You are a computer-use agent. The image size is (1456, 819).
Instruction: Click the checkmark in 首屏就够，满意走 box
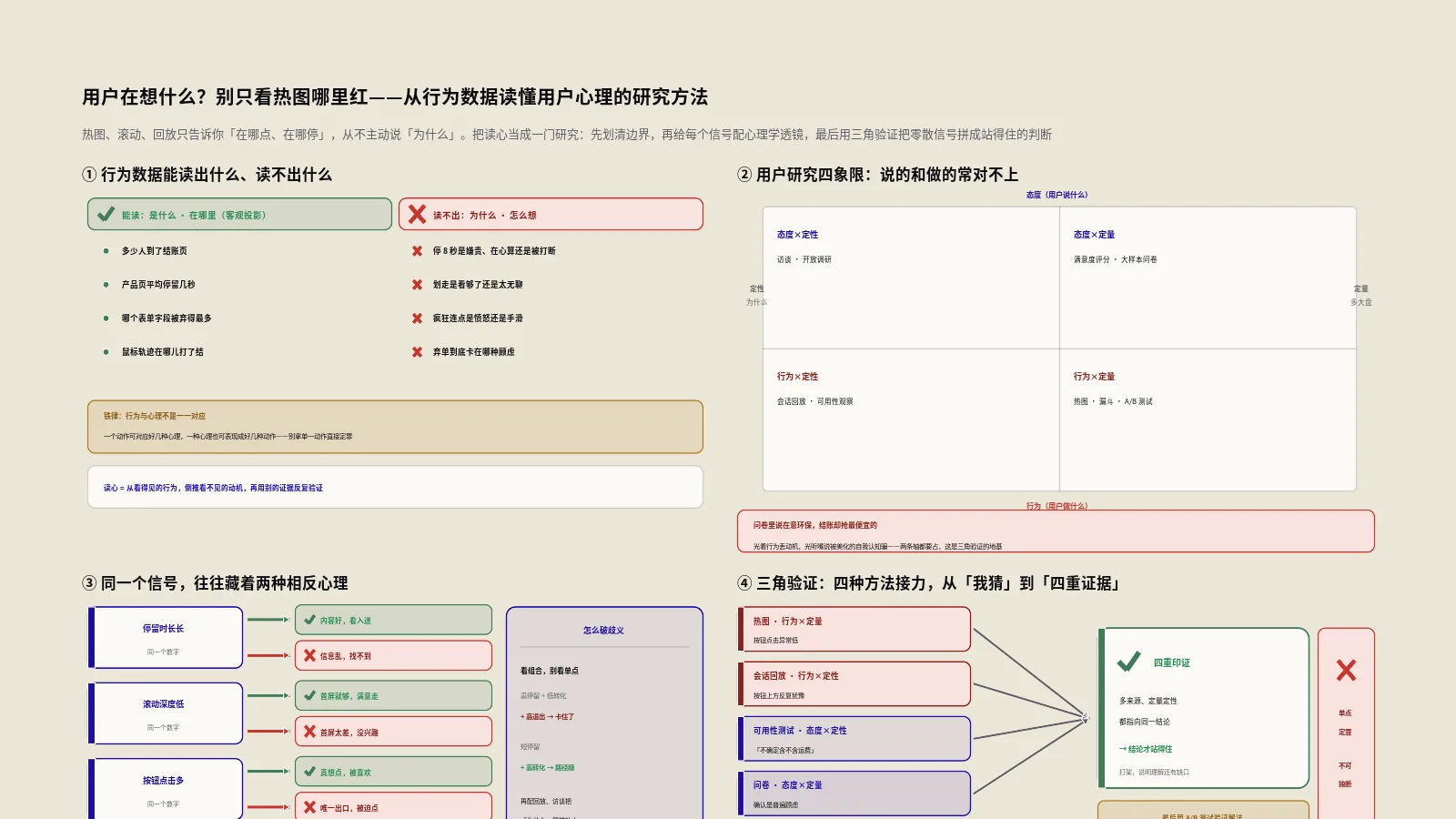point(310,695)
